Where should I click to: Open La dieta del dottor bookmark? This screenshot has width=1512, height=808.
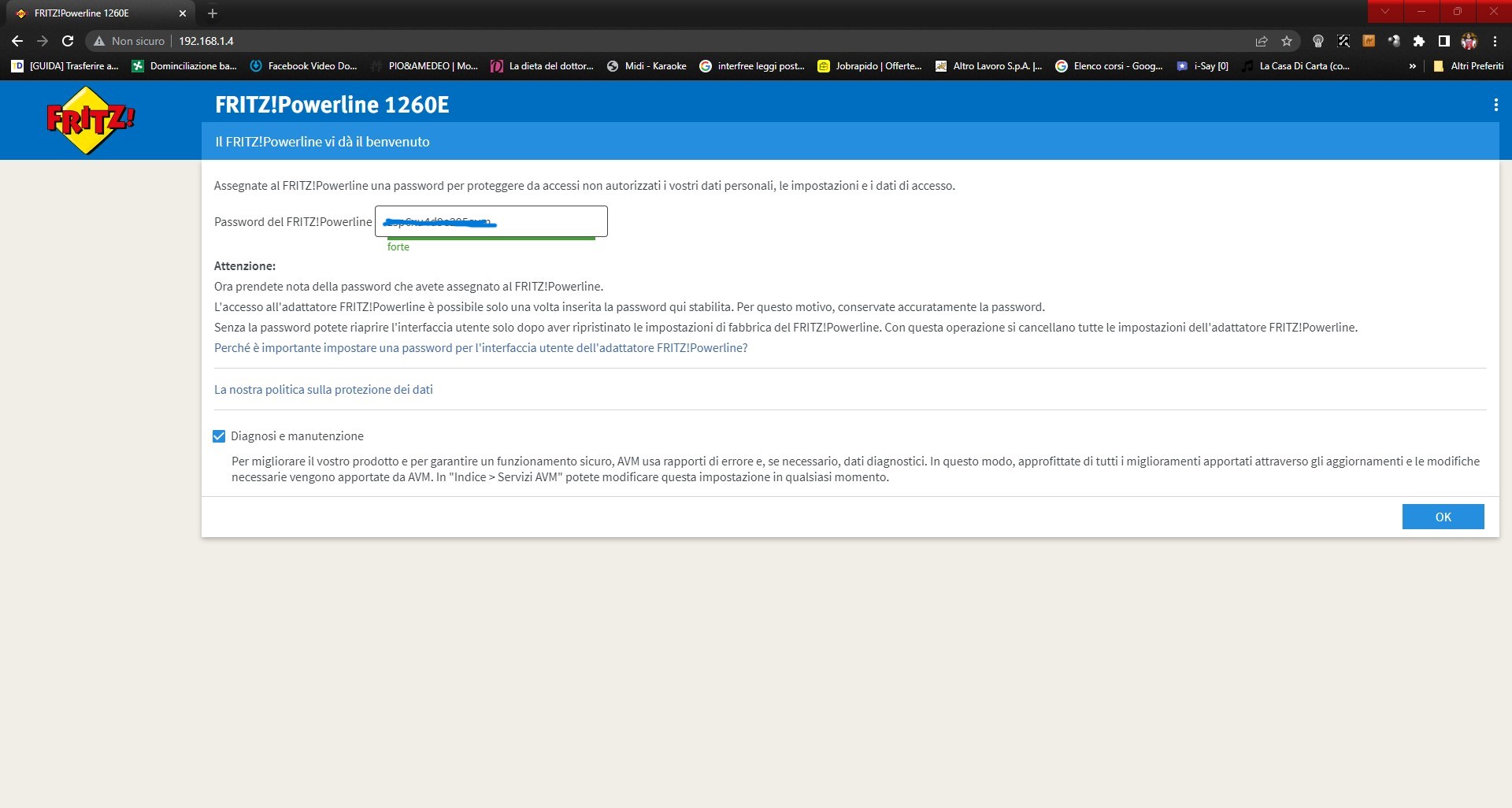pos(543,66)
